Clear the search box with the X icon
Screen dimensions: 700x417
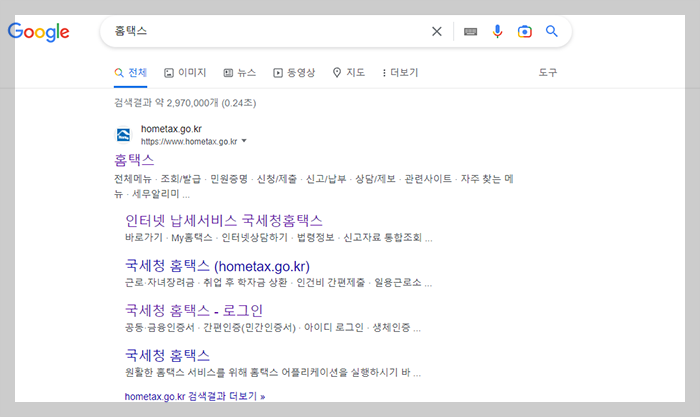click(x=437, y=31)
